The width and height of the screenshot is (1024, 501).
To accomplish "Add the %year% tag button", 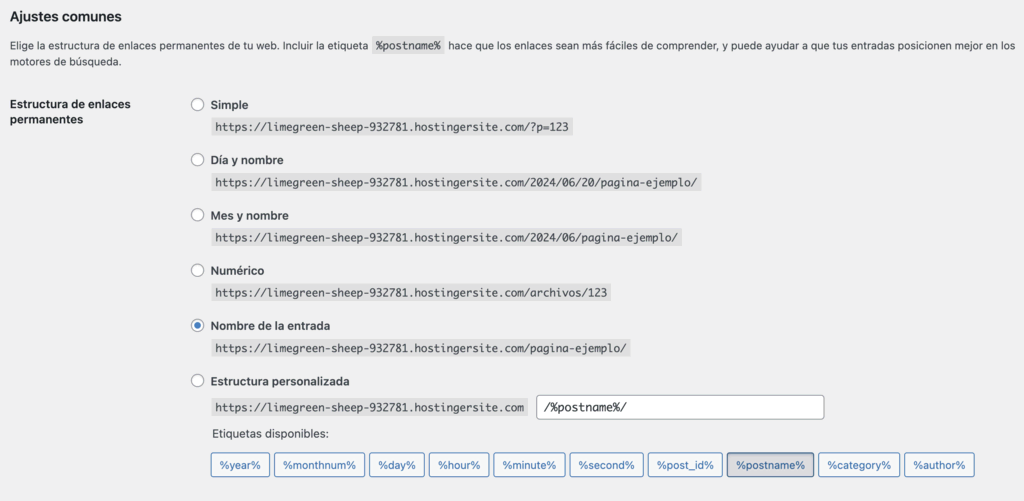I will pos(240,465).
